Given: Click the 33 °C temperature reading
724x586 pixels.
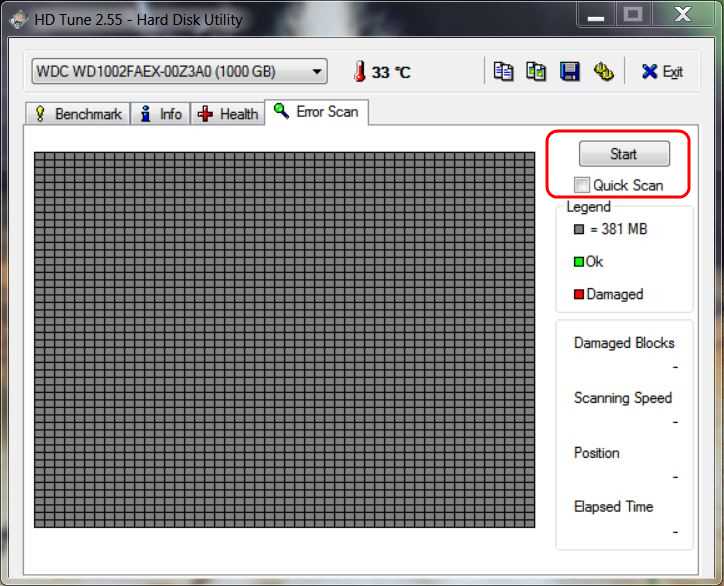Looking at the screenshot, I should [x=391, y=72].
